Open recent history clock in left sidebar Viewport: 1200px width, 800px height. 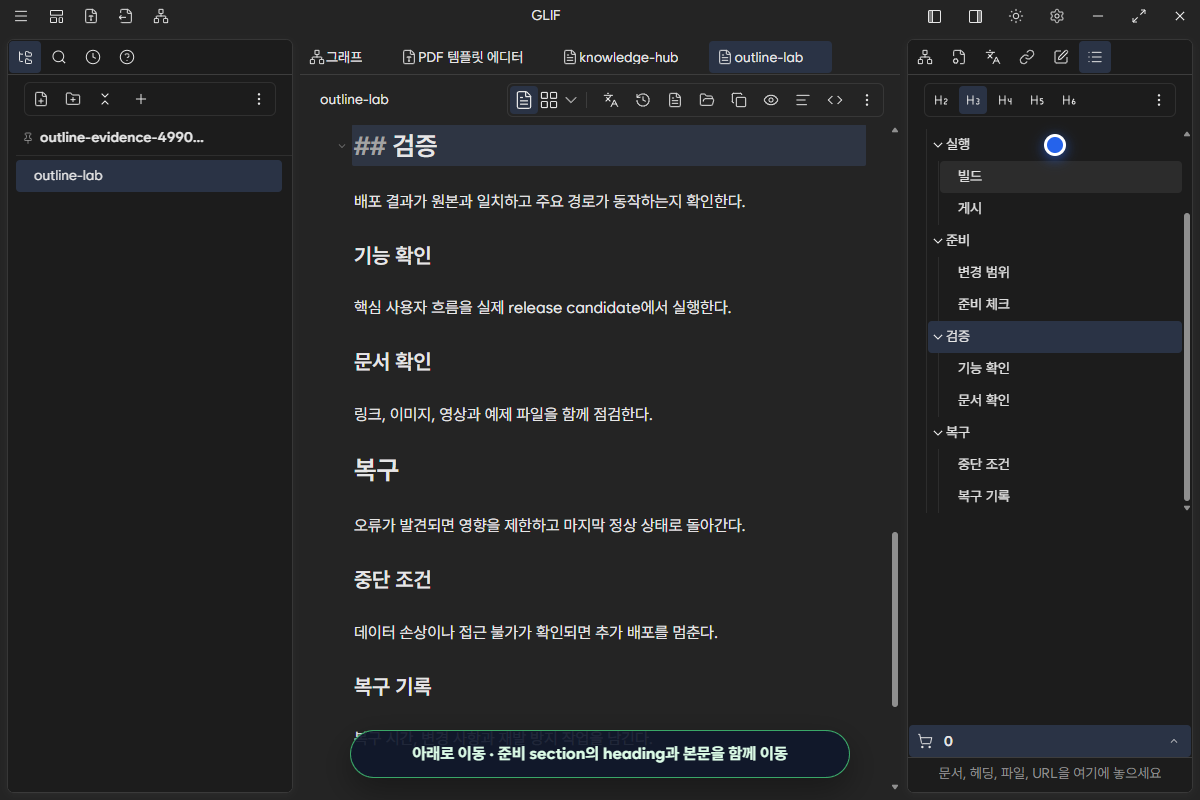93,57
